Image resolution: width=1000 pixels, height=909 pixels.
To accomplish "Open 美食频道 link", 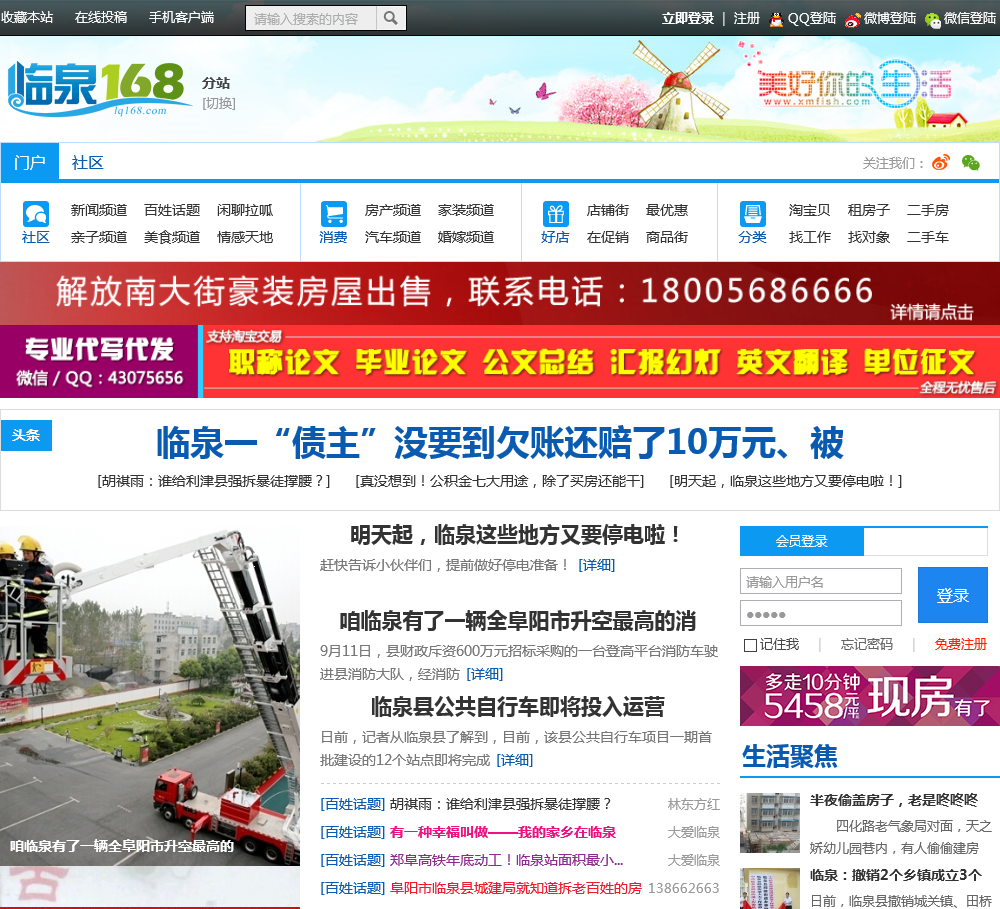I will (172, 237).
